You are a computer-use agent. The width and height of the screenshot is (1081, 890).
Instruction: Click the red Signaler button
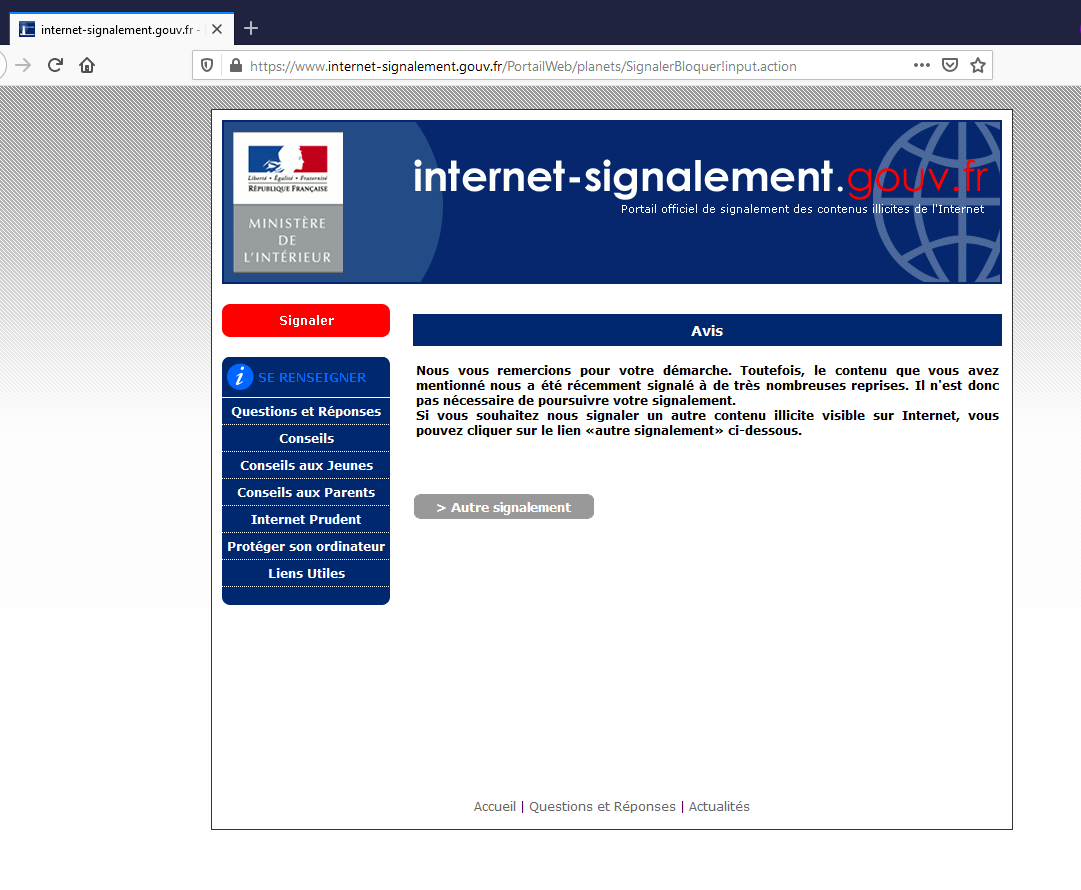306,321
